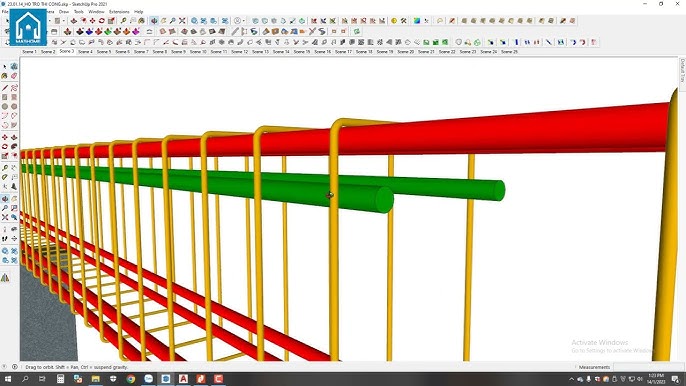Select the Pan hand tool in left toolbar
Viewport: 686px width, 386px height.
coord(14,199)
